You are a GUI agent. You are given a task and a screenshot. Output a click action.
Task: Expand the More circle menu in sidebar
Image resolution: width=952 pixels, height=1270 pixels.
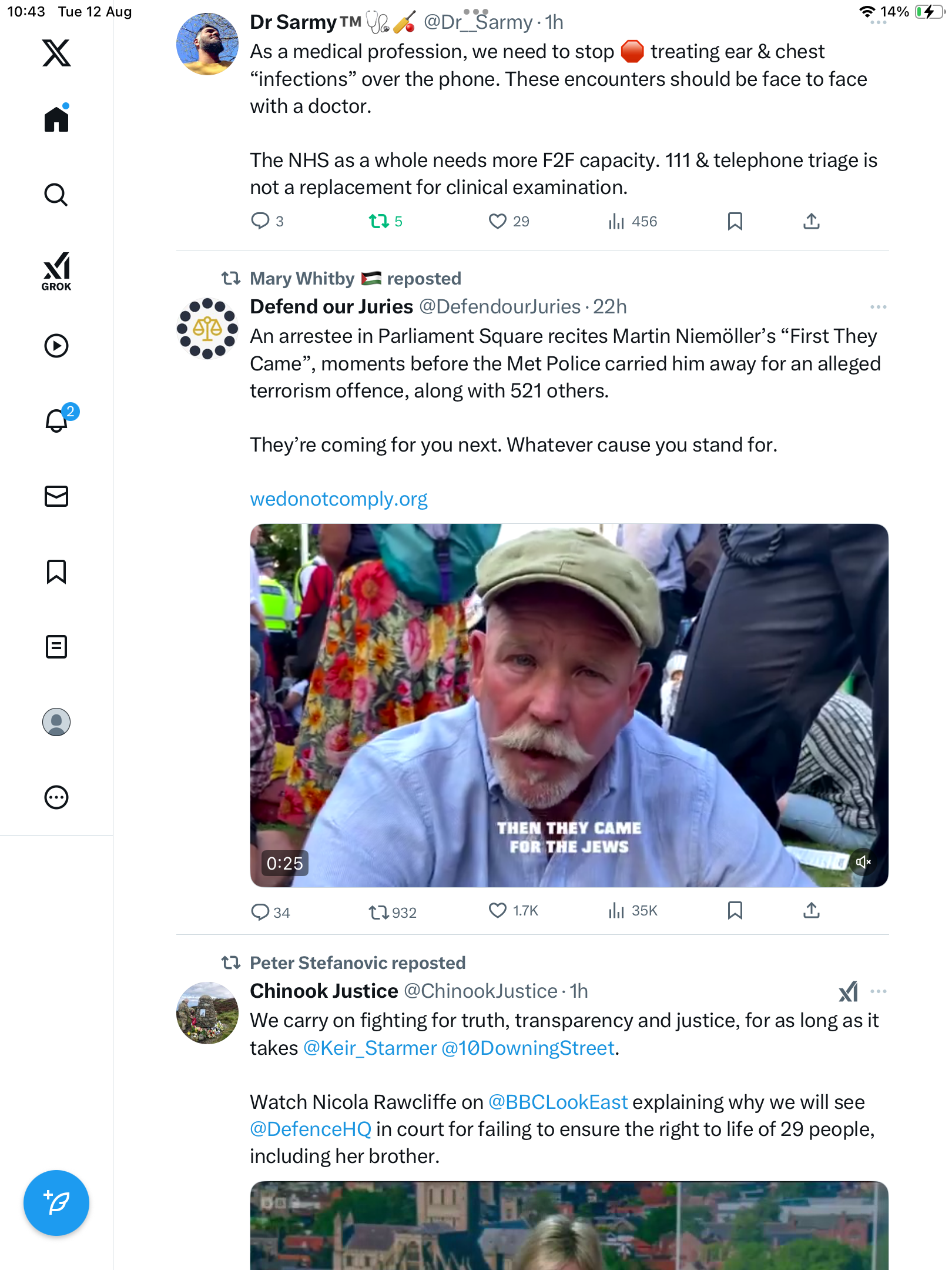tap(56, 797)
